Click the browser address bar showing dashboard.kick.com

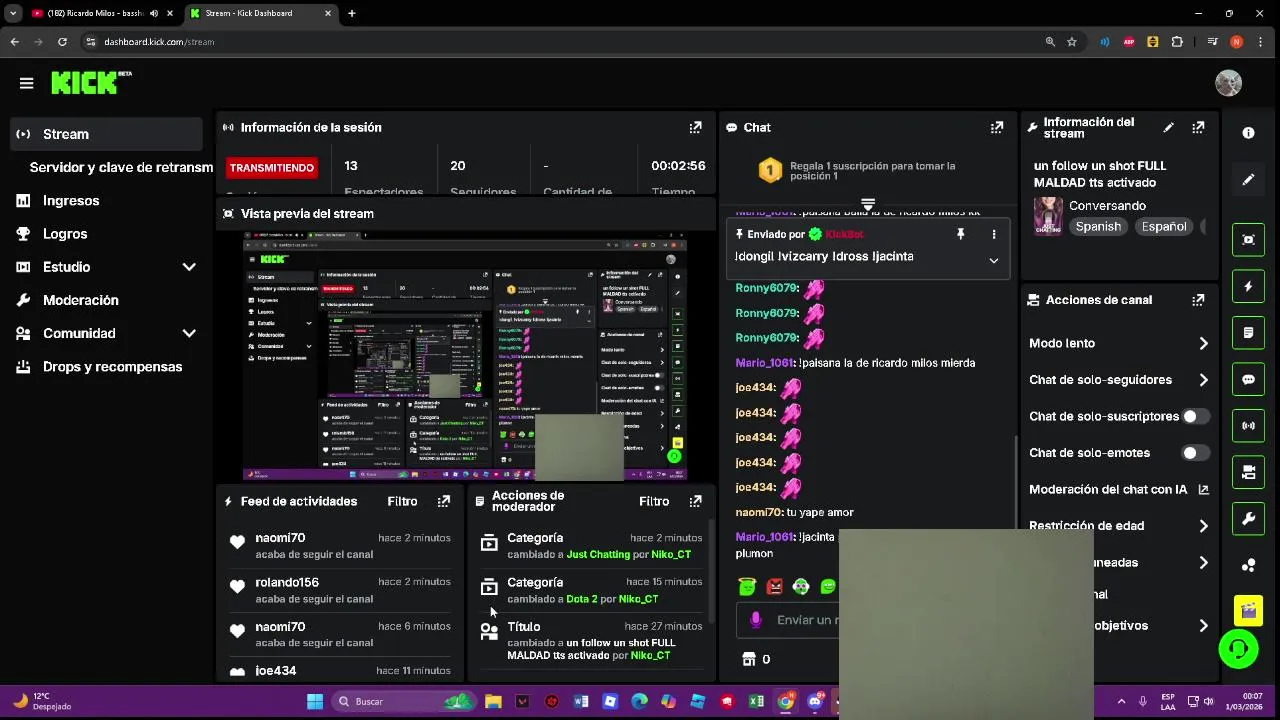[560, 42]
